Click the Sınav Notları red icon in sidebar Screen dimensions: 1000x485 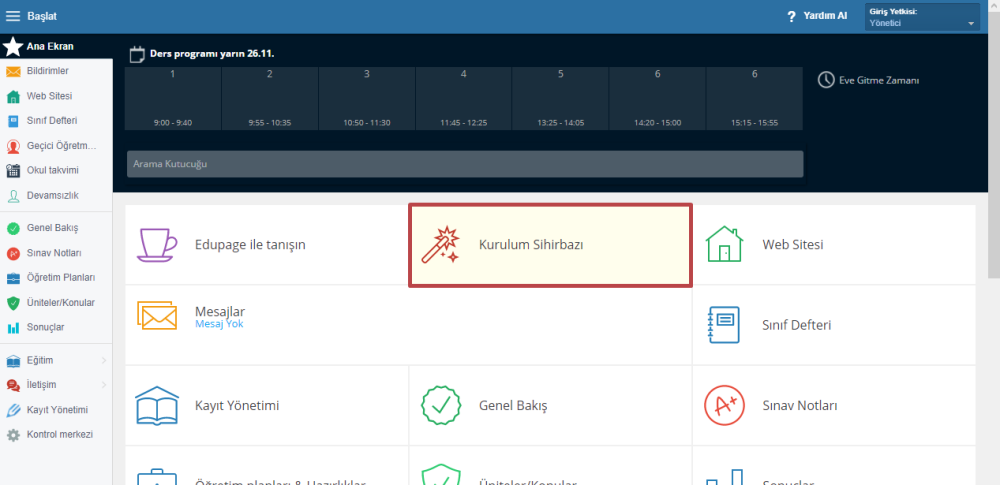pos(13,253)
